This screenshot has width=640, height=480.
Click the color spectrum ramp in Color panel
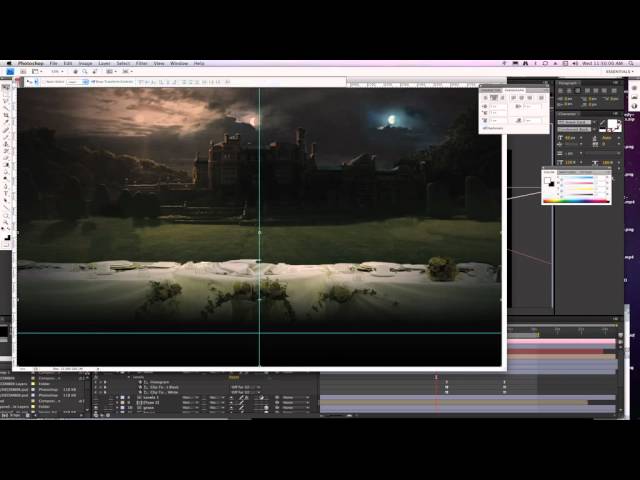coord(576,201)
